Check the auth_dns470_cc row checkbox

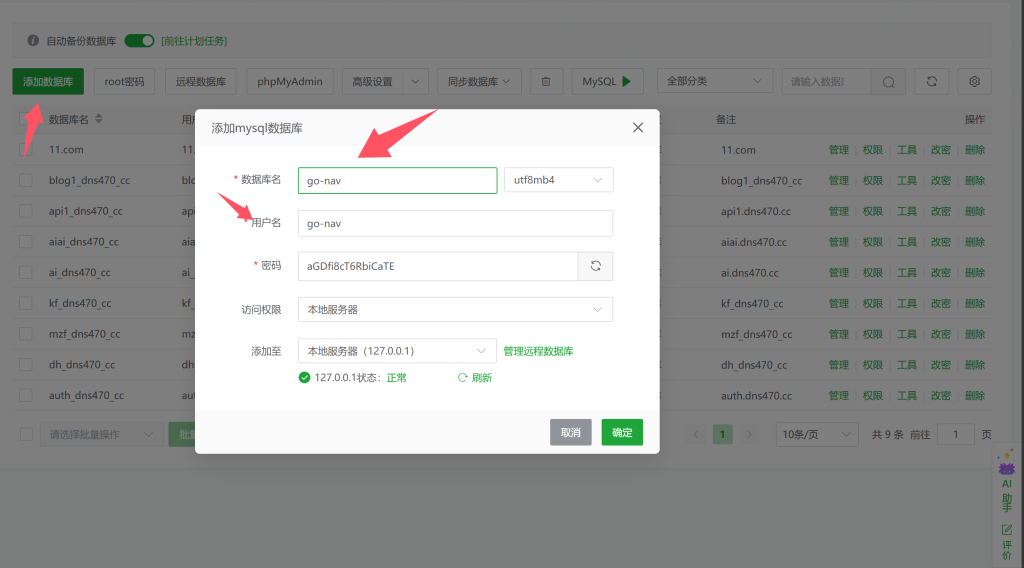pyautogui.click(x=25, y=395)
